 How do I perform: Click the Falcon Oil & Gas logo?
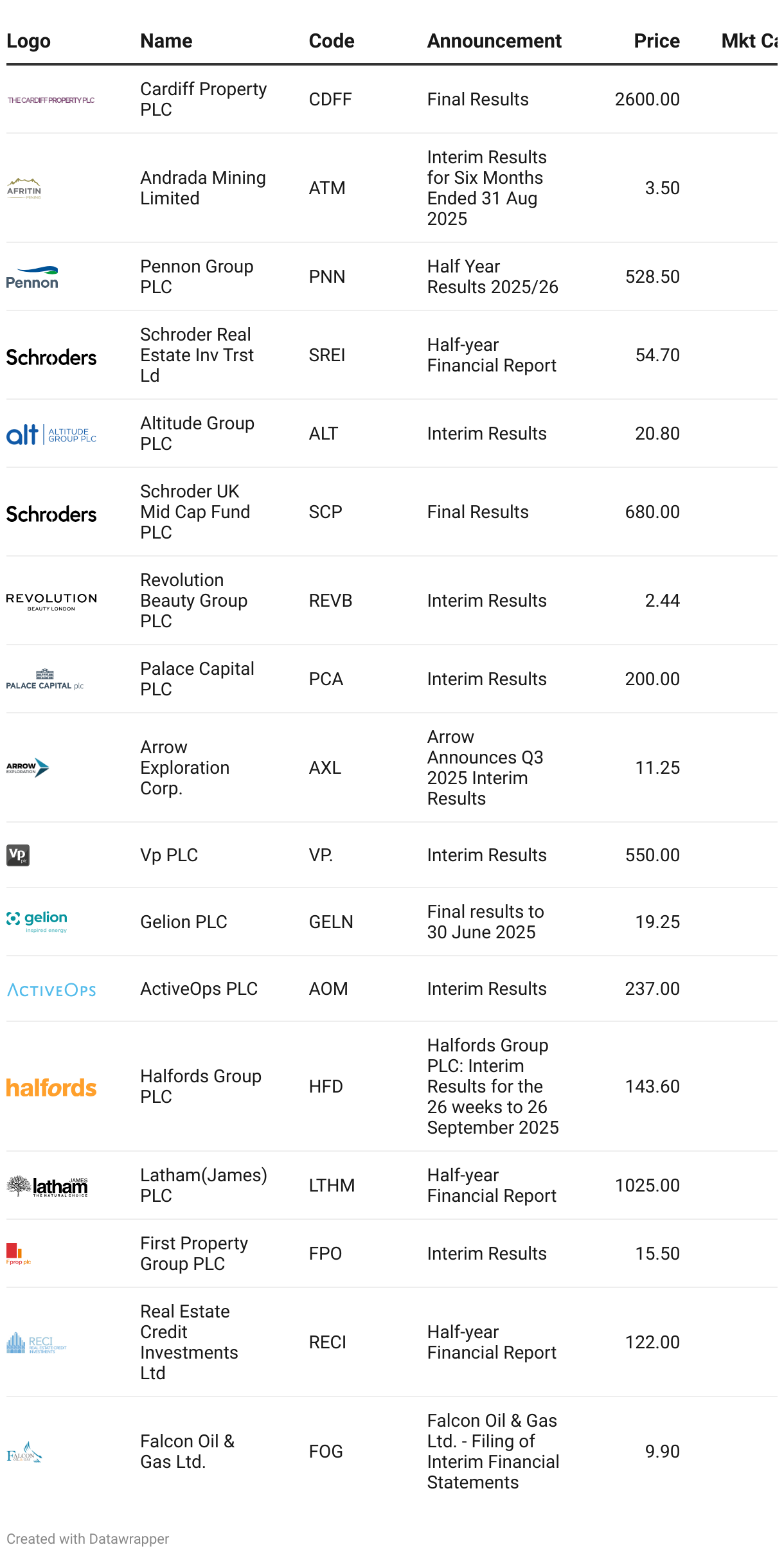pos(24,1452)
